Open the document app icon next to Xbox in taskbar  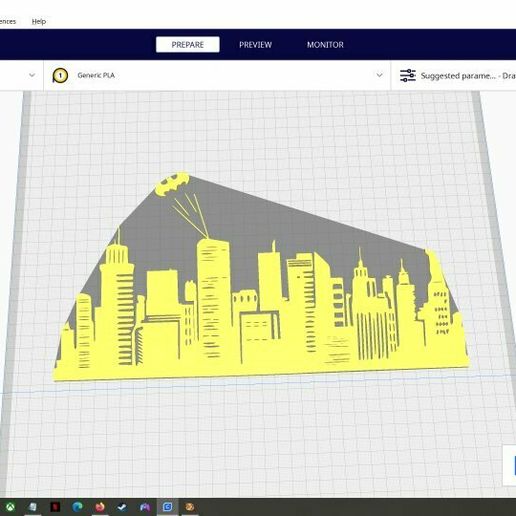coord(33,507)
